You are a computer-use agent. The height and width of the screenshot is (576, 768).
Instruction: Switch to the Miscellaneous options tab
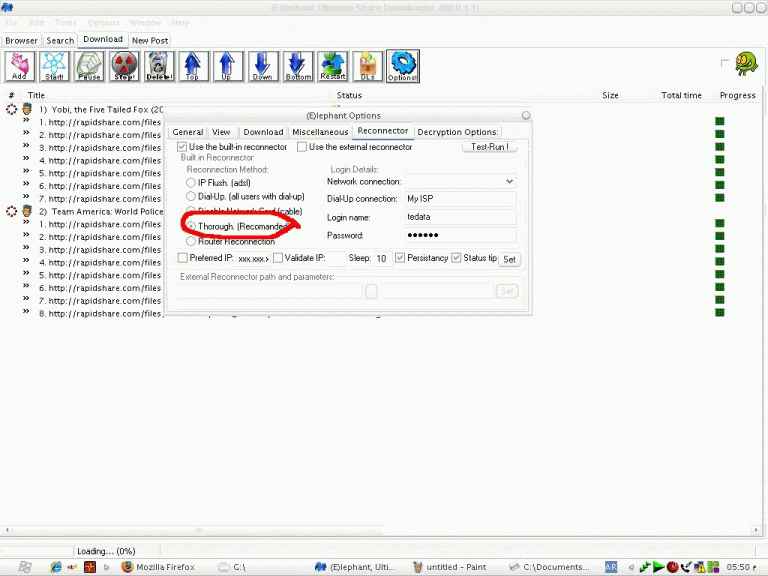pos(320,132)
